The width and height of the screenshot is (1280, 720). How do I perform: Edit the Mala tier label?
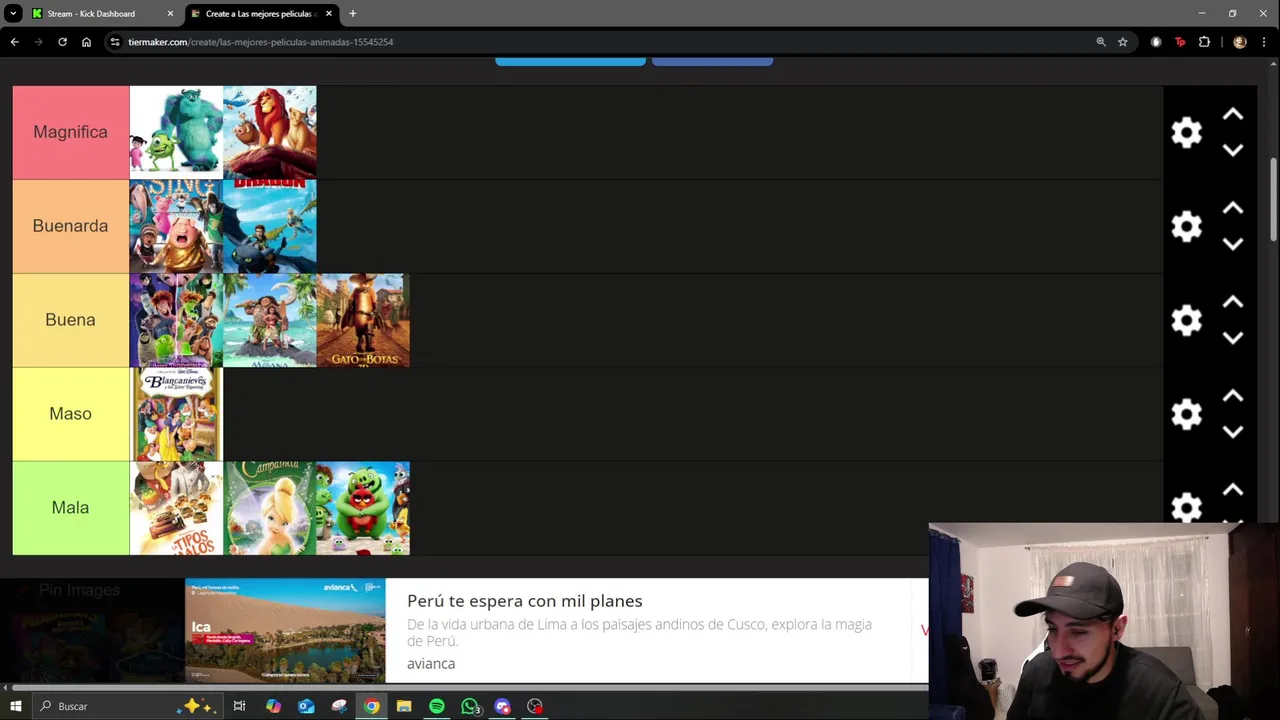(70, 508)
